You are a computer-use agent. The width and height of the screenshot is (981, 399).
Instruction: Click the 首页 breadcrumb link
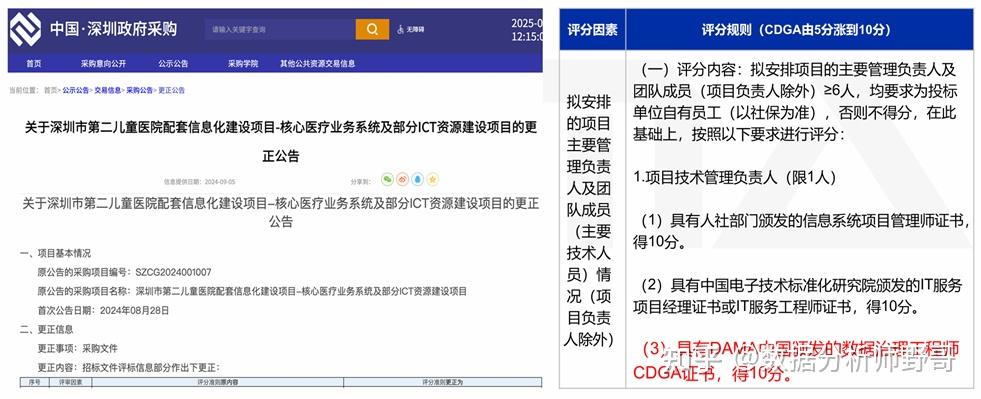point(50,91)
